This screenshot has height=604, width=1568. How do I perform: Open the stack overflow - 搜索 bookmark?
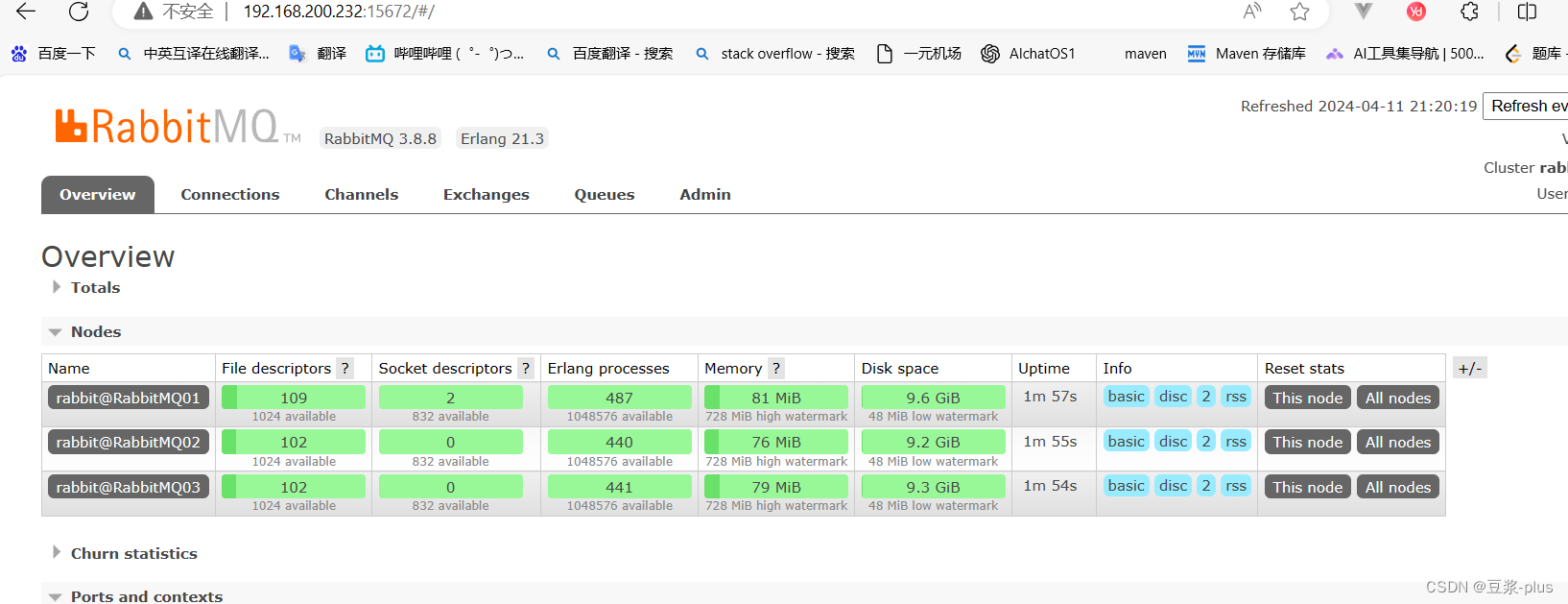click(774, 54)
